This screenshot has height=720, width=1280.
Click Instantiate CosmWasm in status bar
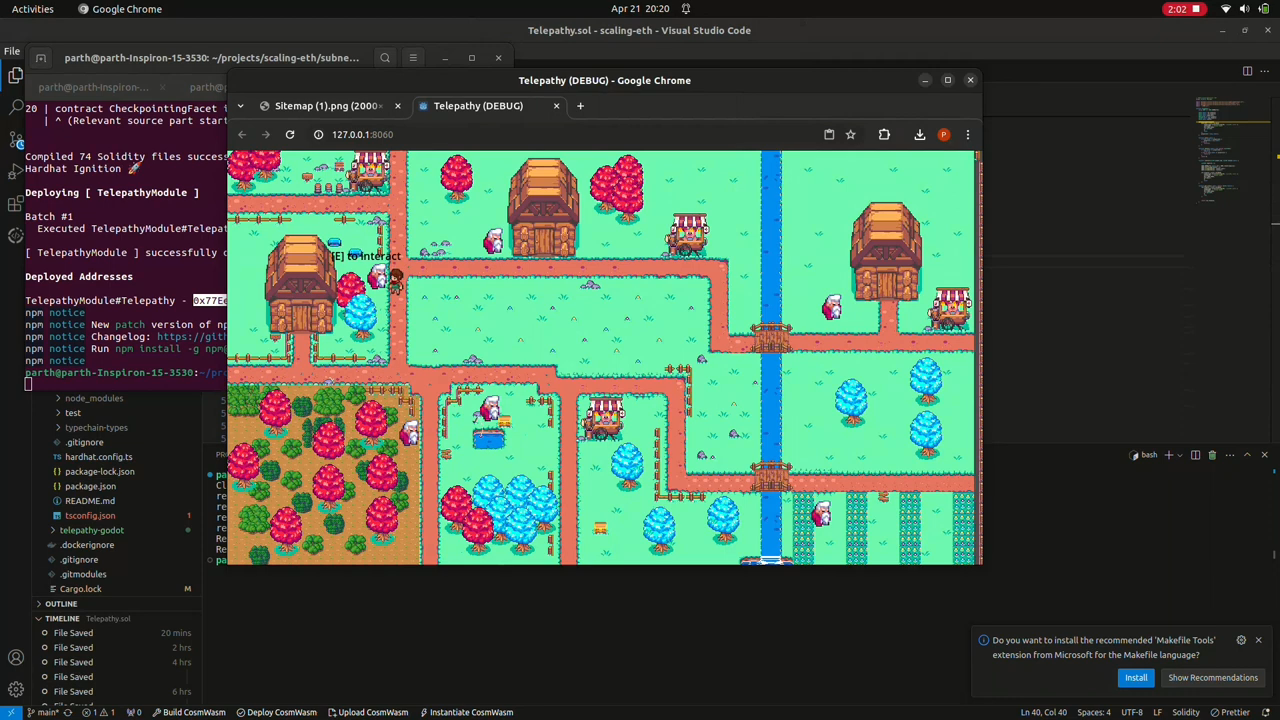click(466, 713)
